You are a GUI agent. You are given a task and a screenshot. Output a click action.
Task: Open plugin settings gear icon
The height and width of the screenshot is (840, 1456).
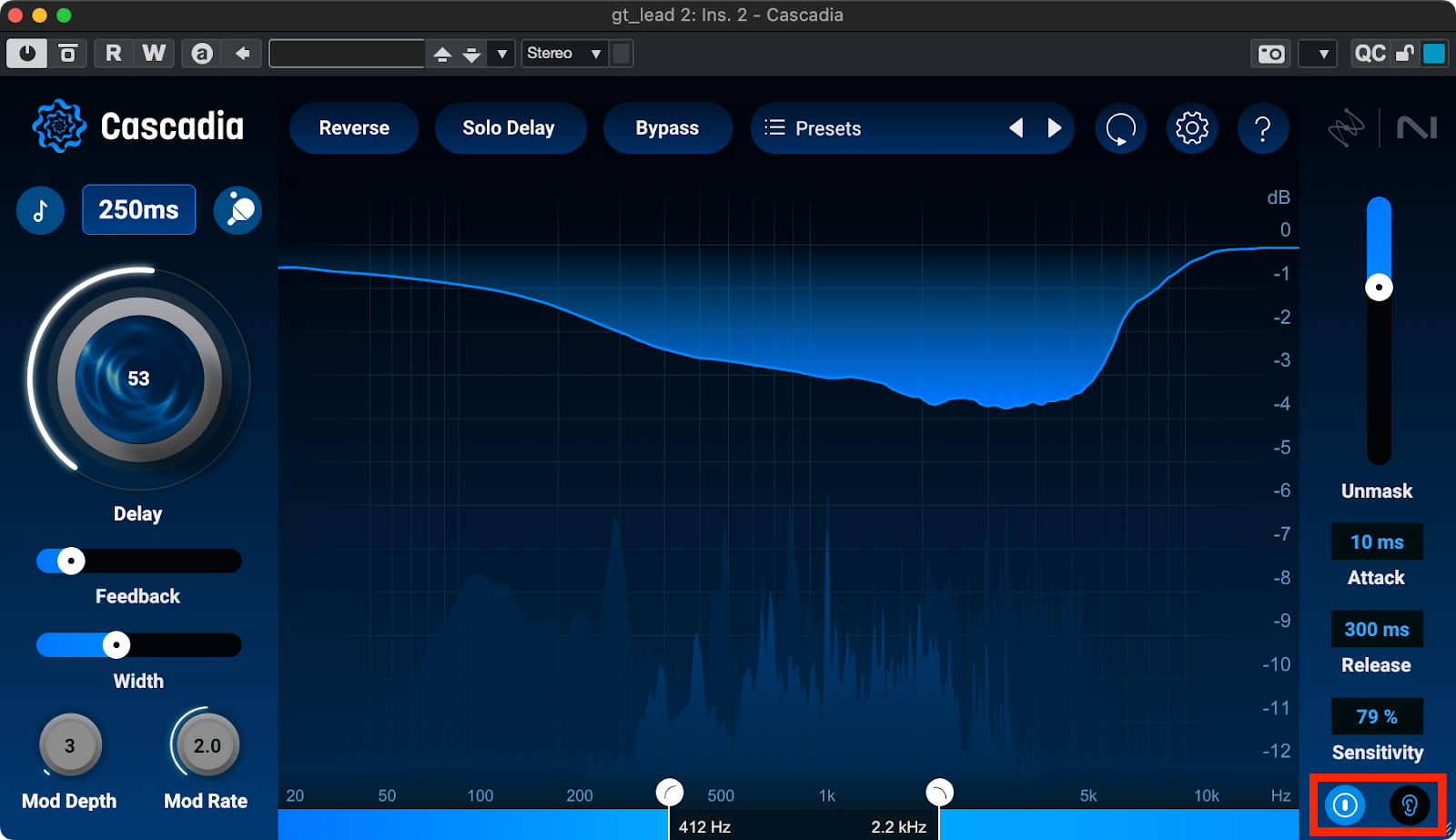[1191, 128]
